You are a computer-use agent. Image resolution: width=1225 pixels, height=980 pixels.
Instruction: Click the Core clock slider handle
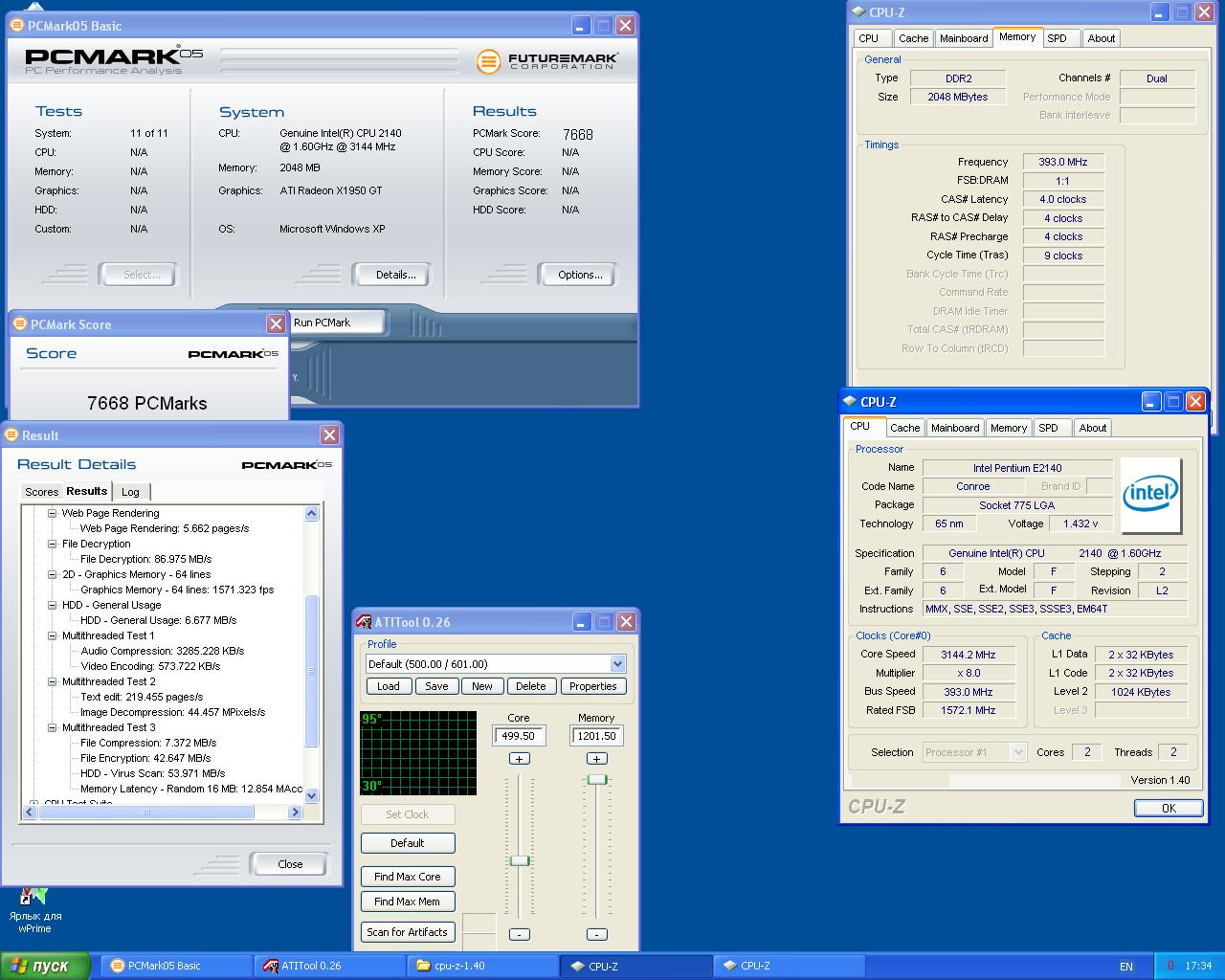click(x=520, y=860)
